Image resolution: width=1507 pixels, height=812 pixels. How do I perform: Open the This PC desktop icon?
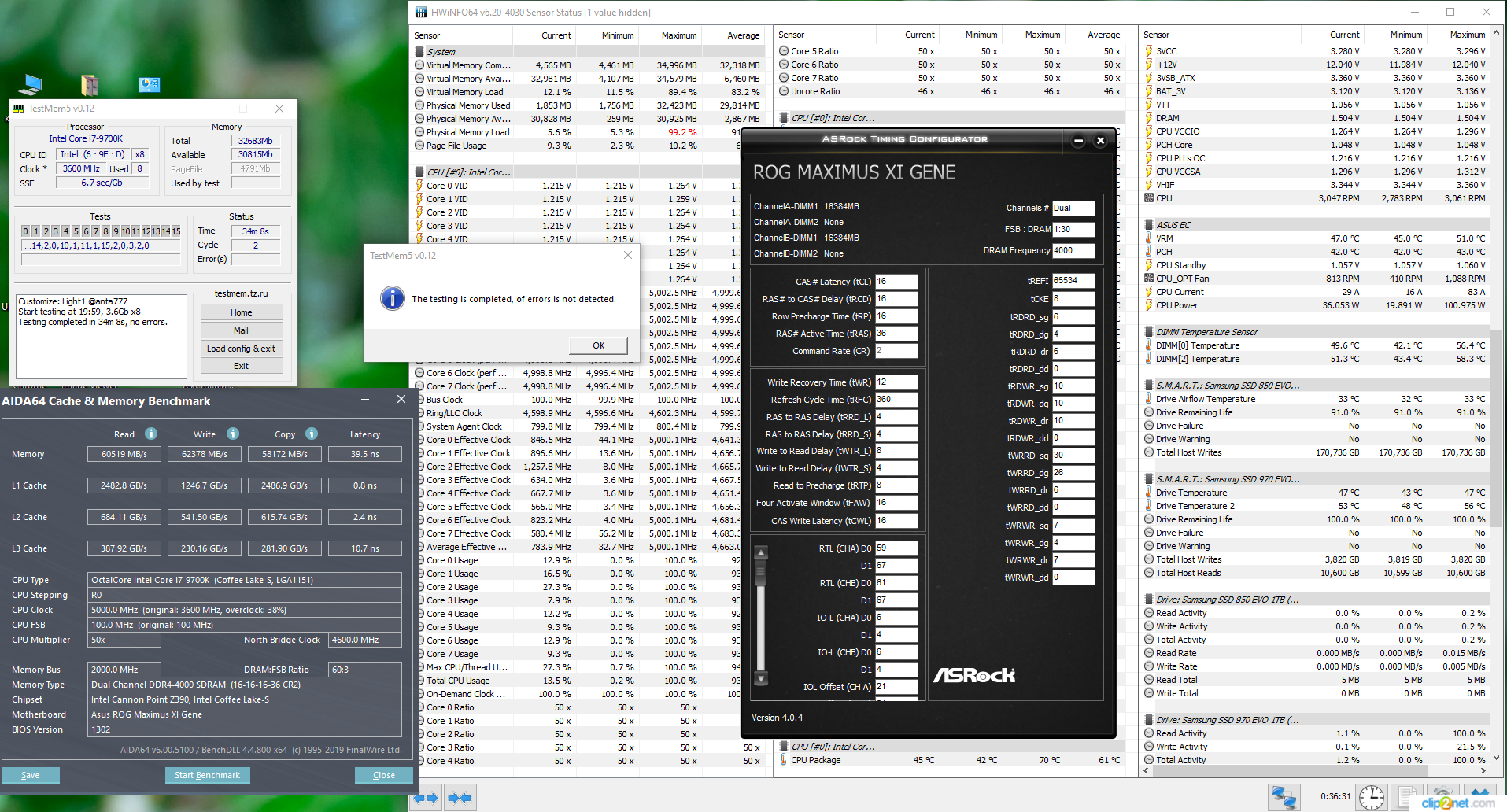point(31,84)
